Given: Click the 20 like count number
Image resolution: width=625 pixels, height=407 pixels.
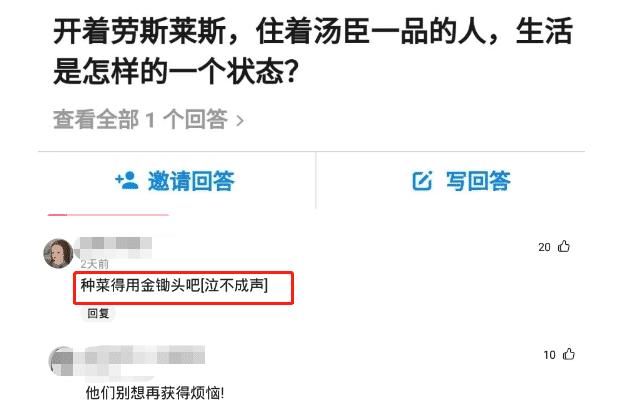Looking at the screenshot, I should (x=544, y=247).
